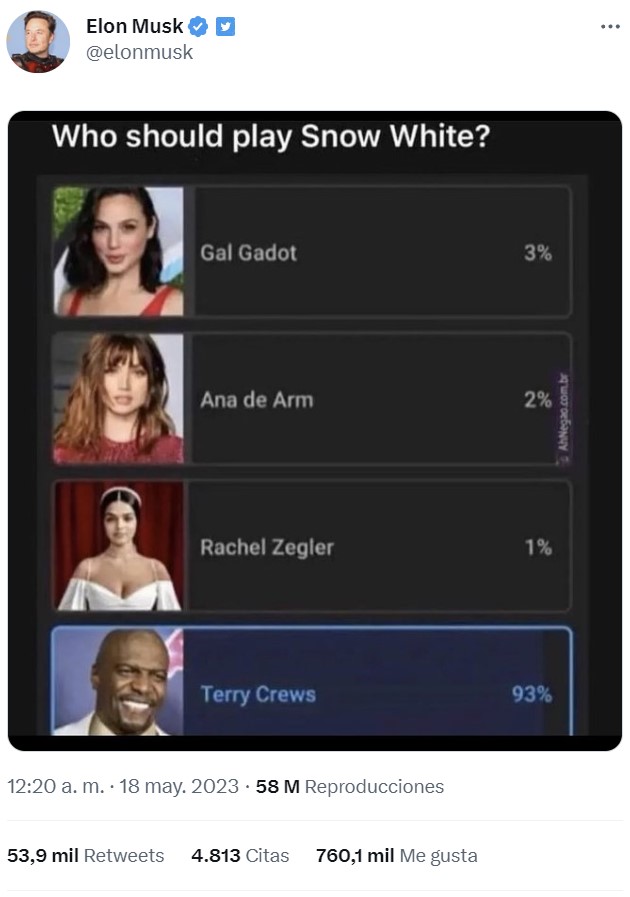This screenshot has height=897, width=630.
Task: Click the blue verified checkmark badge
Action: pos(199,26)
